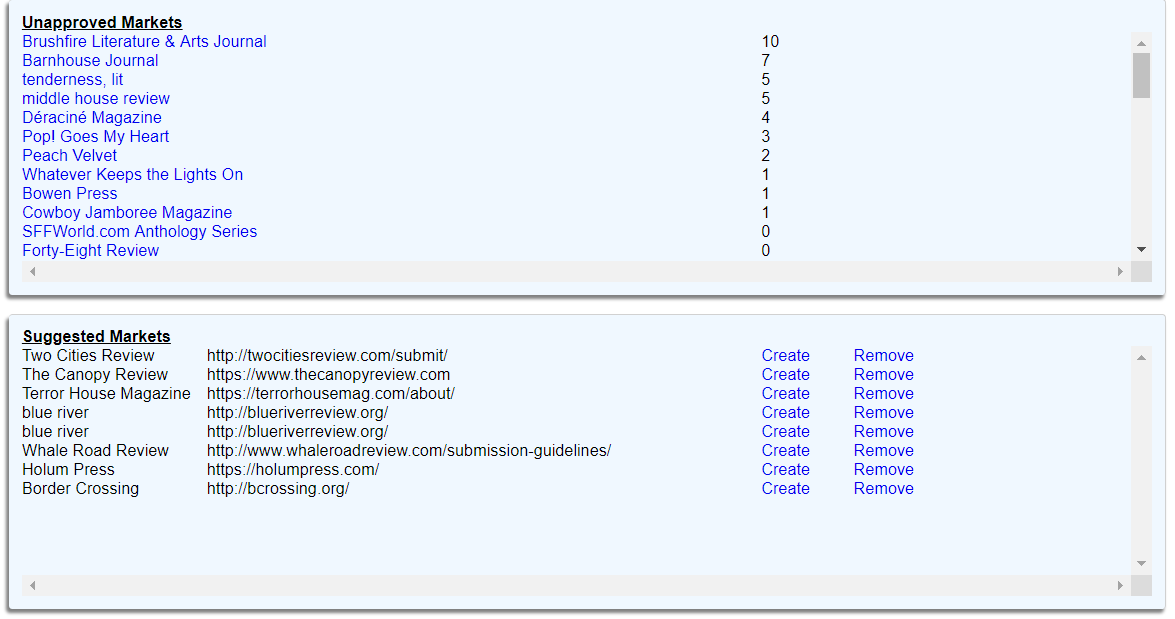Image resolution: width=1175 pixels, height=619 pixels.
Task: Open middle house review link
Action: coord(96,99)
